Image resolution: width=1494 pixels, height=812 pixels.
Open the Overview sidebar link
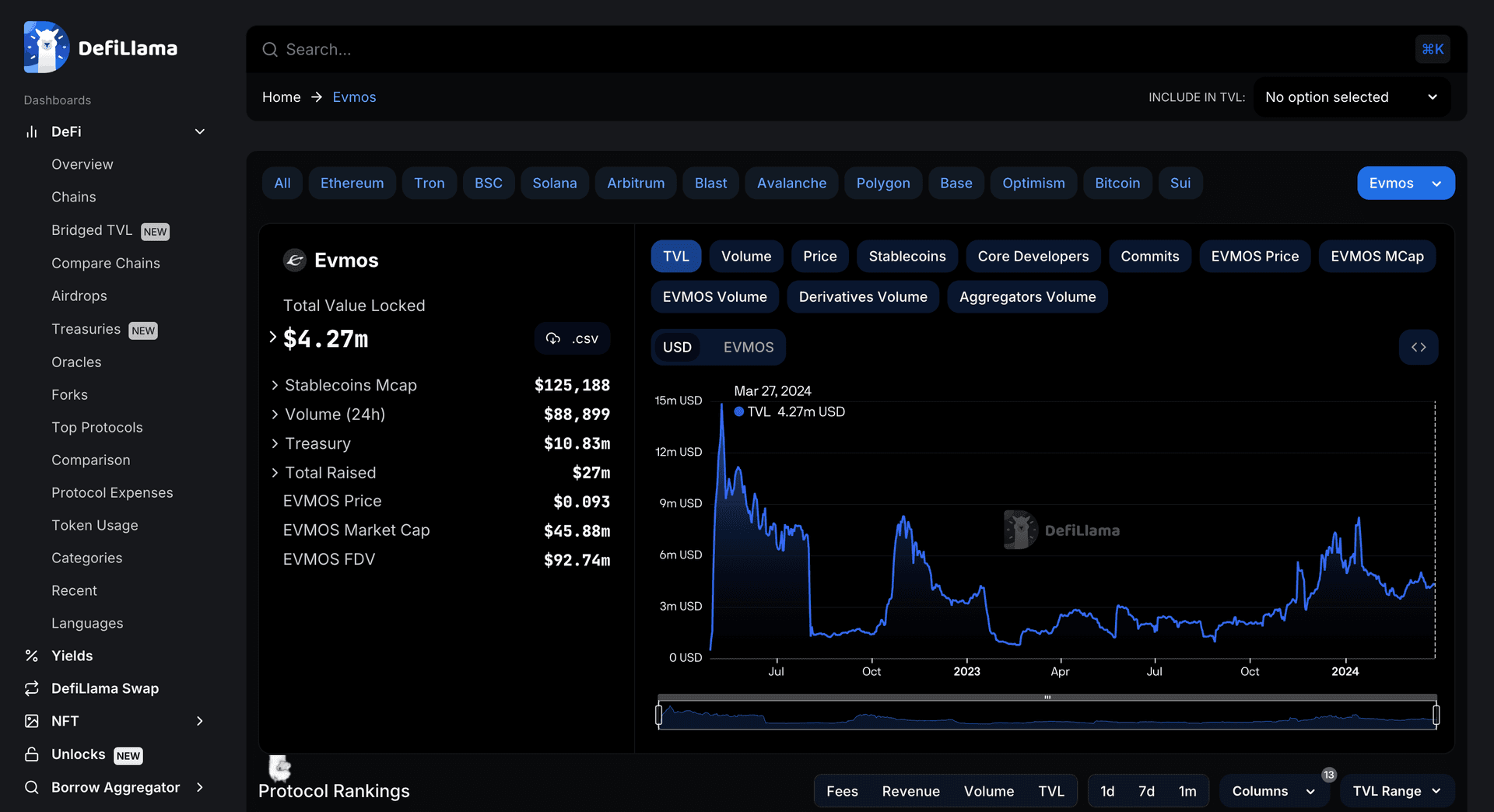tap(82, 164)
